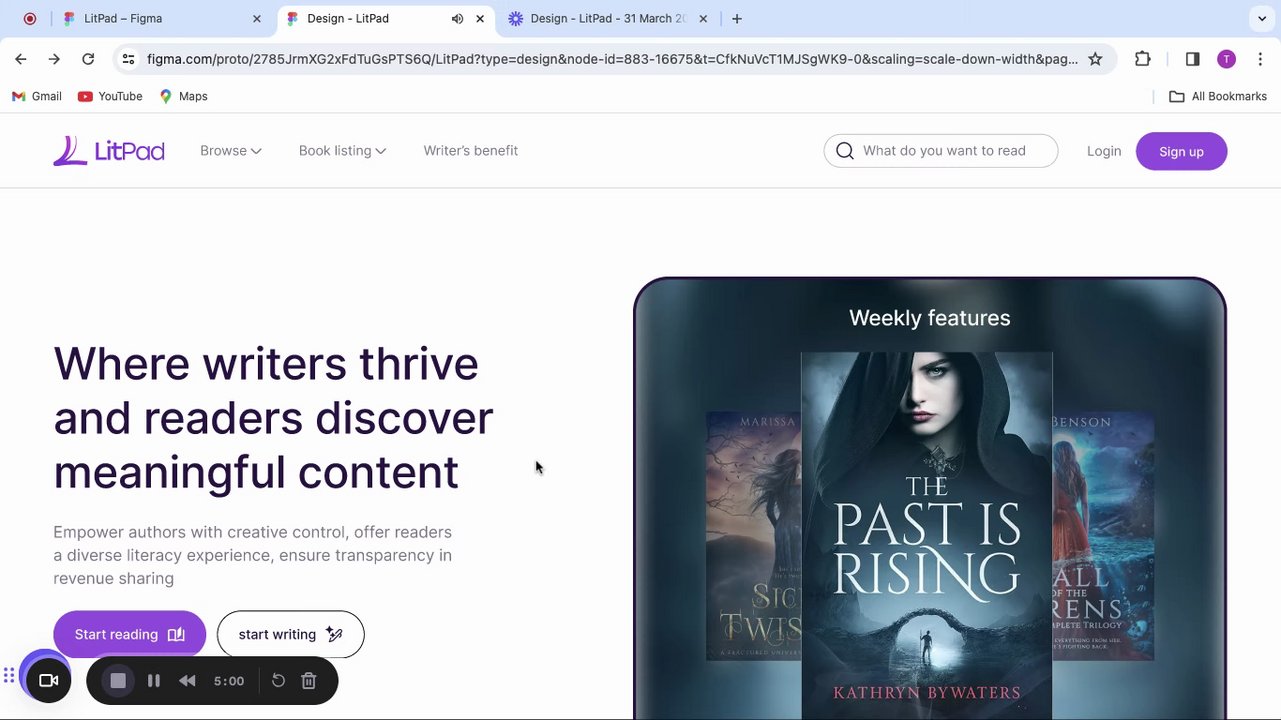Open the Chrome three-dot menu

coord(1260,59)
